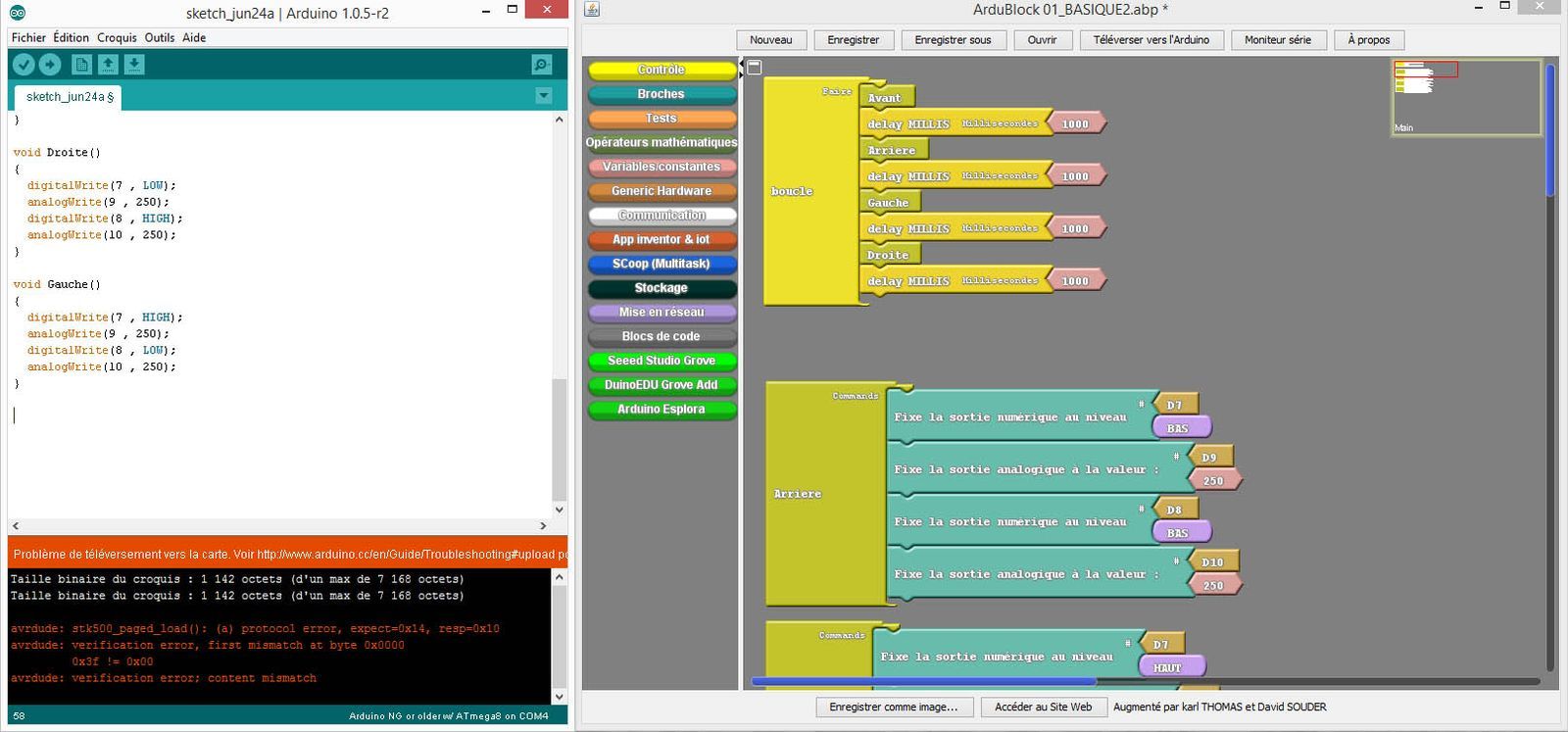This screenshot has height=732, width=1568.
Task: Open the Arduino Esplora drawer
Action: click(x=661, y=410)
